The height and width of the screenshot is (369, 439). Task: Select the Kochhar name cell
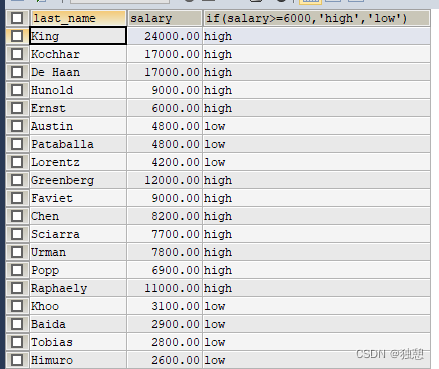(78, 54)
